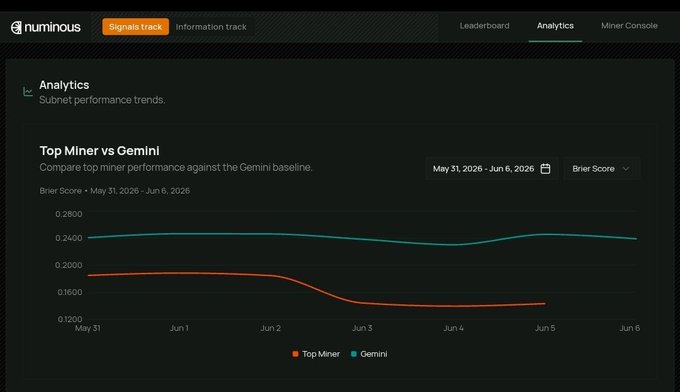Click the teal Gemini line on the chart

coord(362,238)
